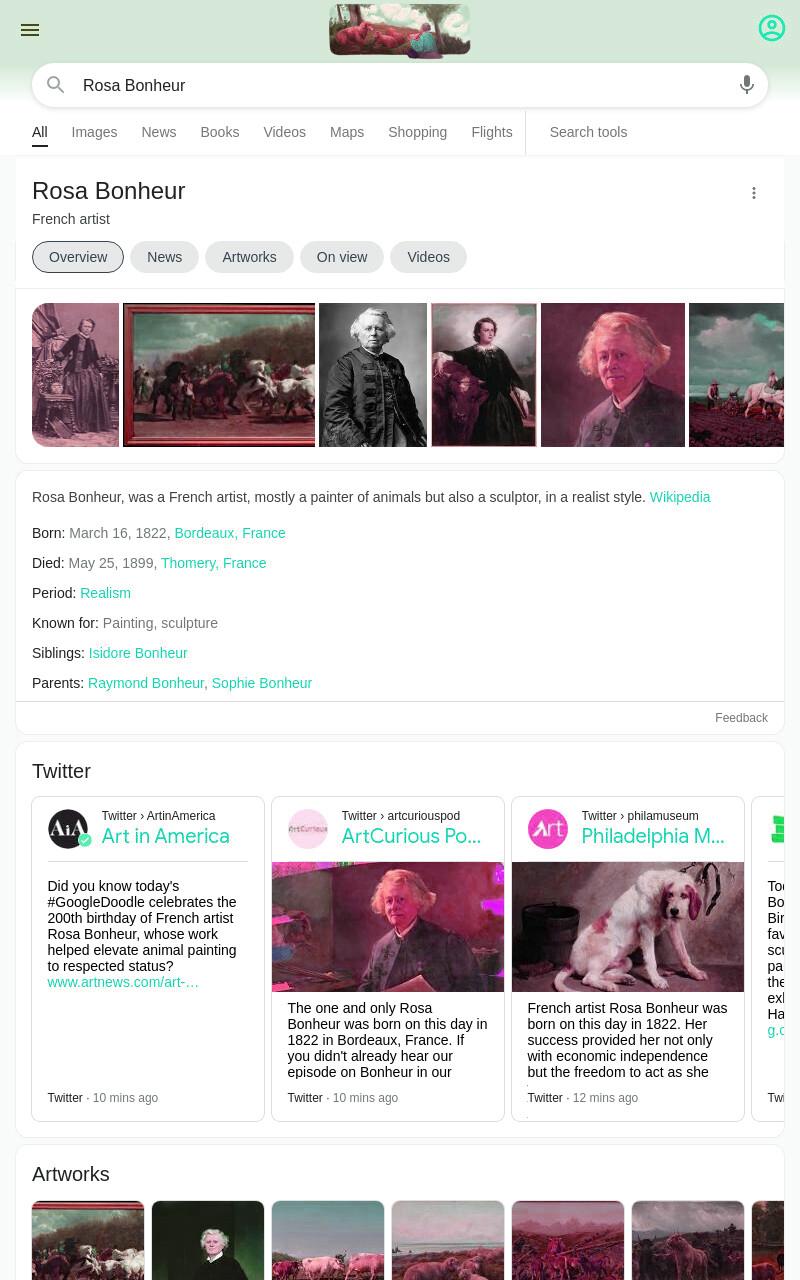Click the Art in America avatar
Screen dimensions: 800x1280
(x=68, y=829)
